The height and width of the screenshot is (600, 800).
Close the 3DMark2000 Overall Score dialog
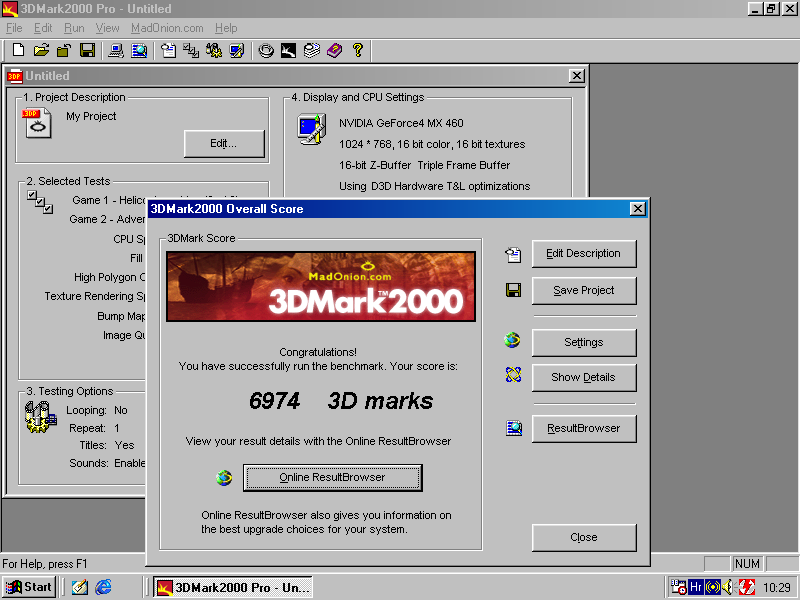[638, 209]
